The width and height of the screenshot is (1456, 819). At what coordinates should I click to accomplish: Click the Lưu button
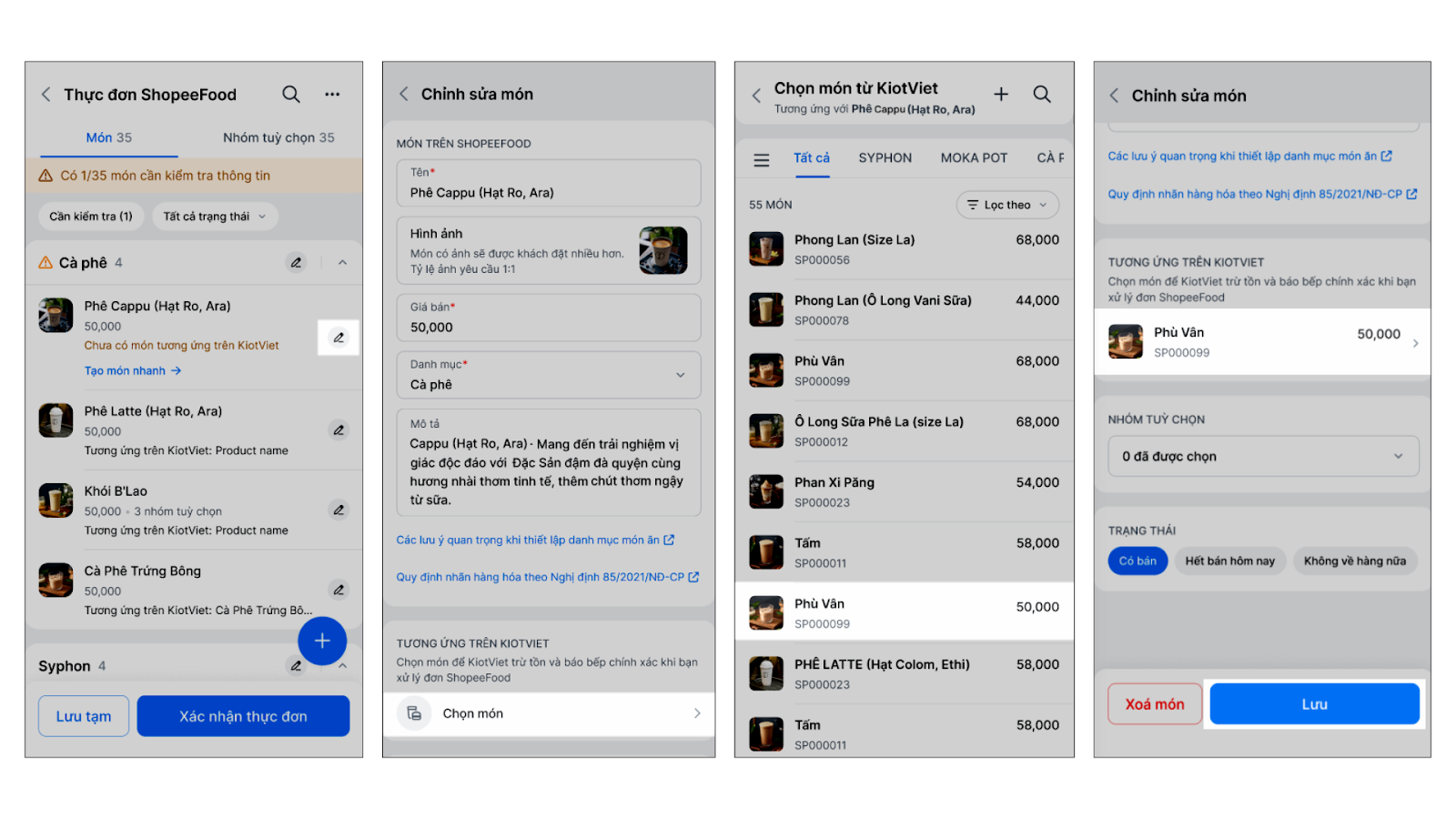(x=1314, y=704)
